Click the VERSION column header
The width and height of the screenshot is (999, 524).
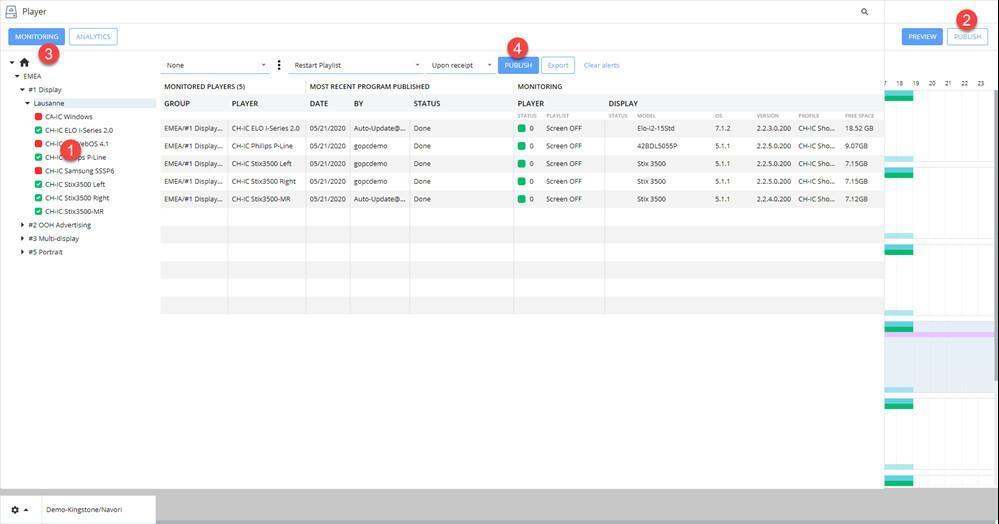[x=767, y=116]
